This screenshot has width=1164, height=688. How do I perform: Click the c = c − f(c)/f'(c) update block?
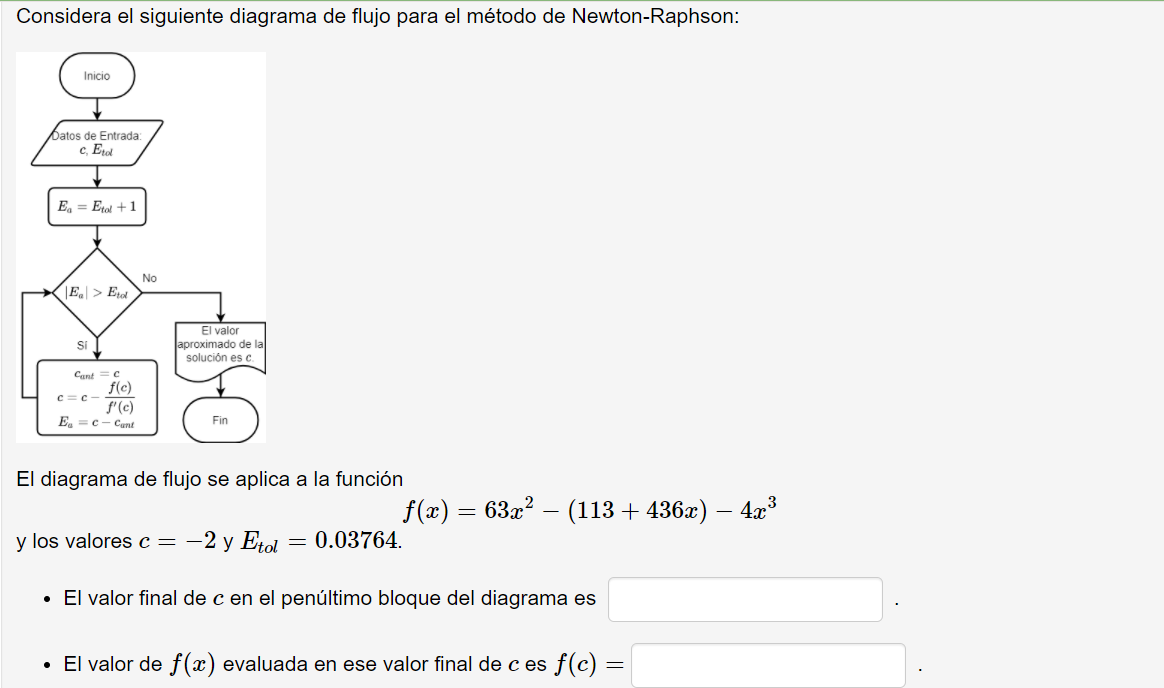coord(97,398)
